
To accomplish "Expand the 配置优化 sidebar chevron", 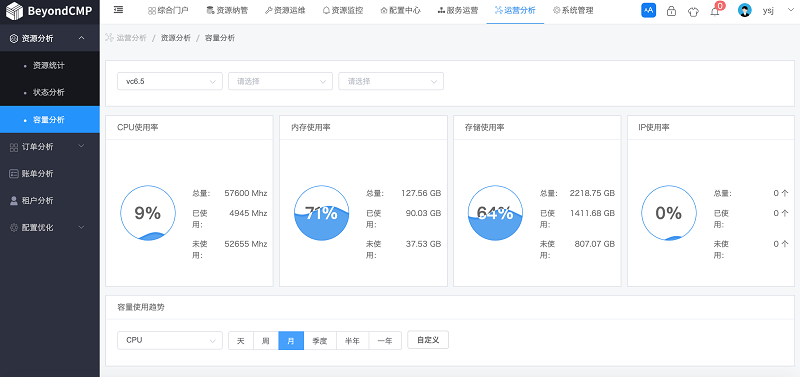I will point(81,227).
